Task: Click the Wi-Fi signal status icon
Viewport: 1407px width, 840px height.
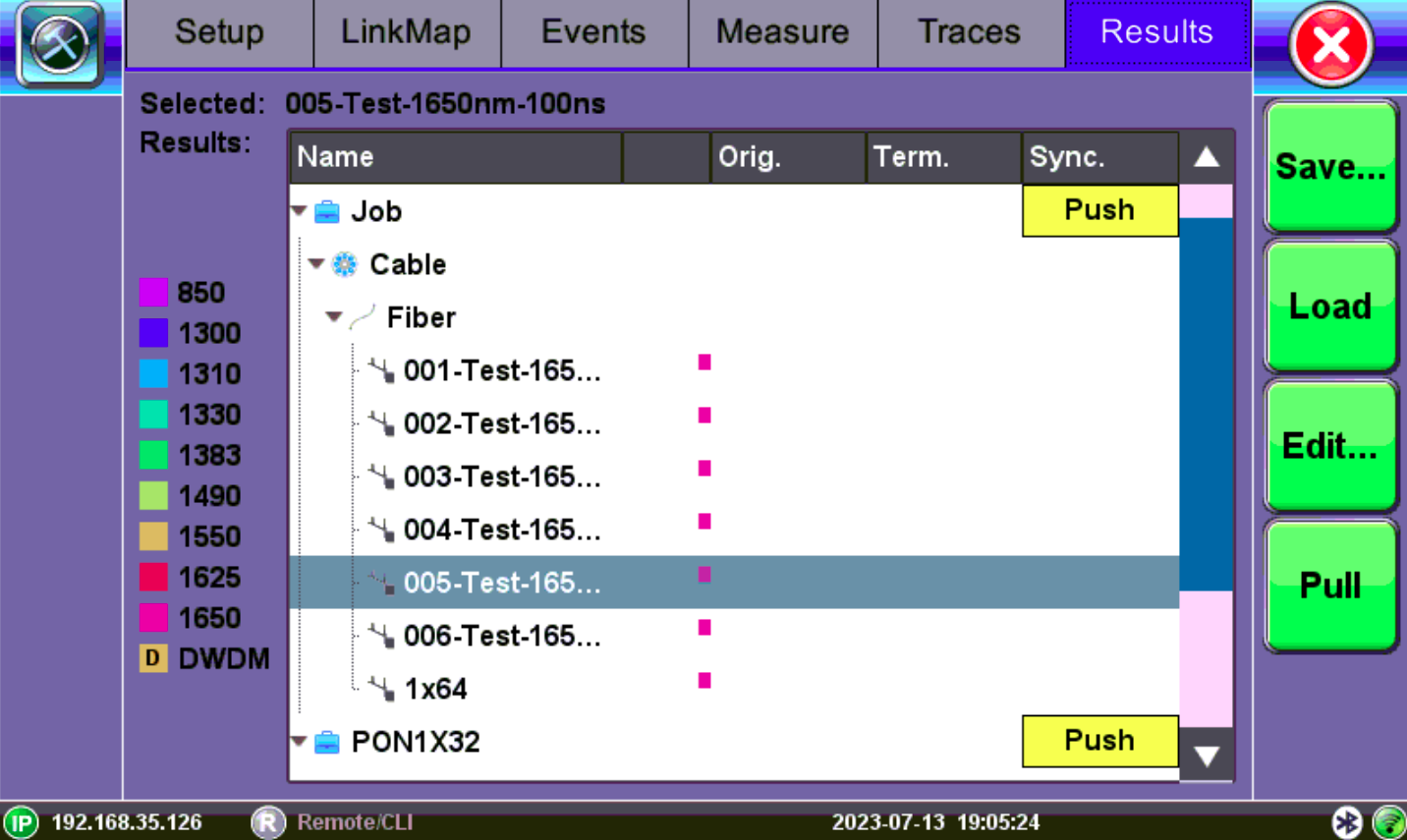Action: click(1388, 821)
